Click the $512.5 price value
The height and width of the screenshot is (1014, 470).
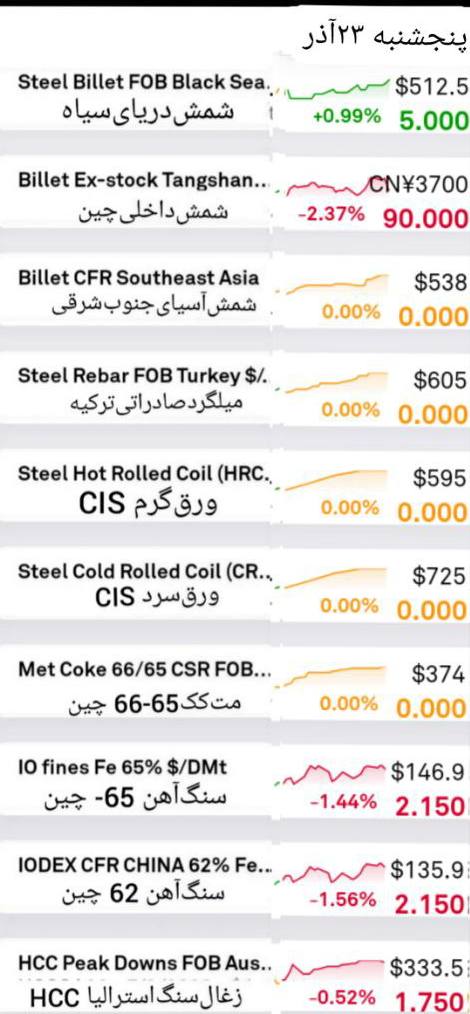click(429, 86)
